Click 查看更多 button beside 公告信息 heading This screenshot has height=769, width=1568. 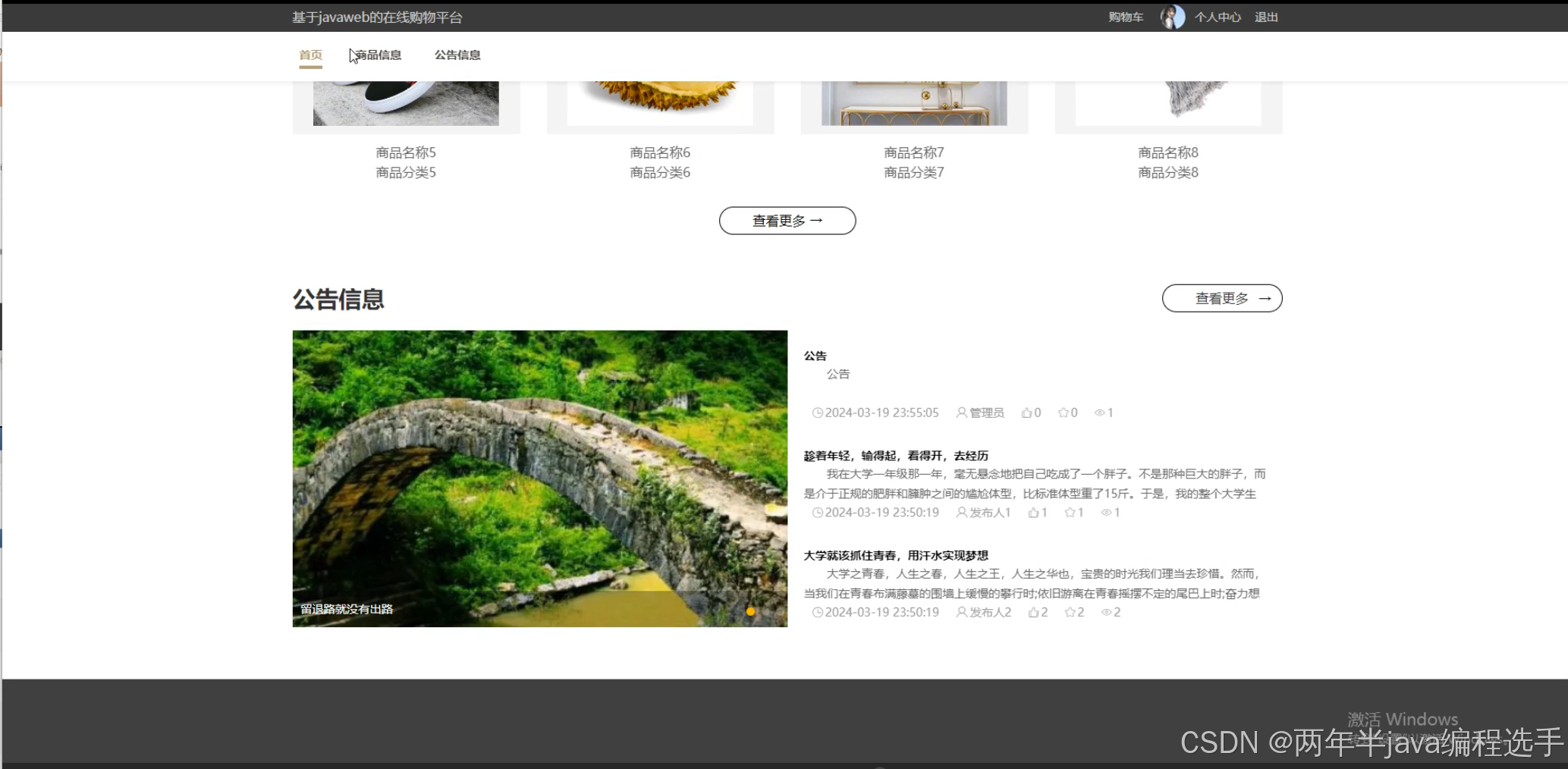(x=1222, y=298)
